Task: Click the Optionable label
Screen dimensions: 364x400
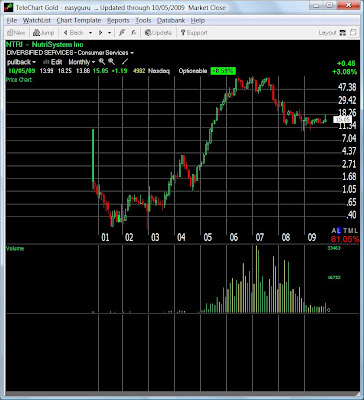Action: (193, 71)
